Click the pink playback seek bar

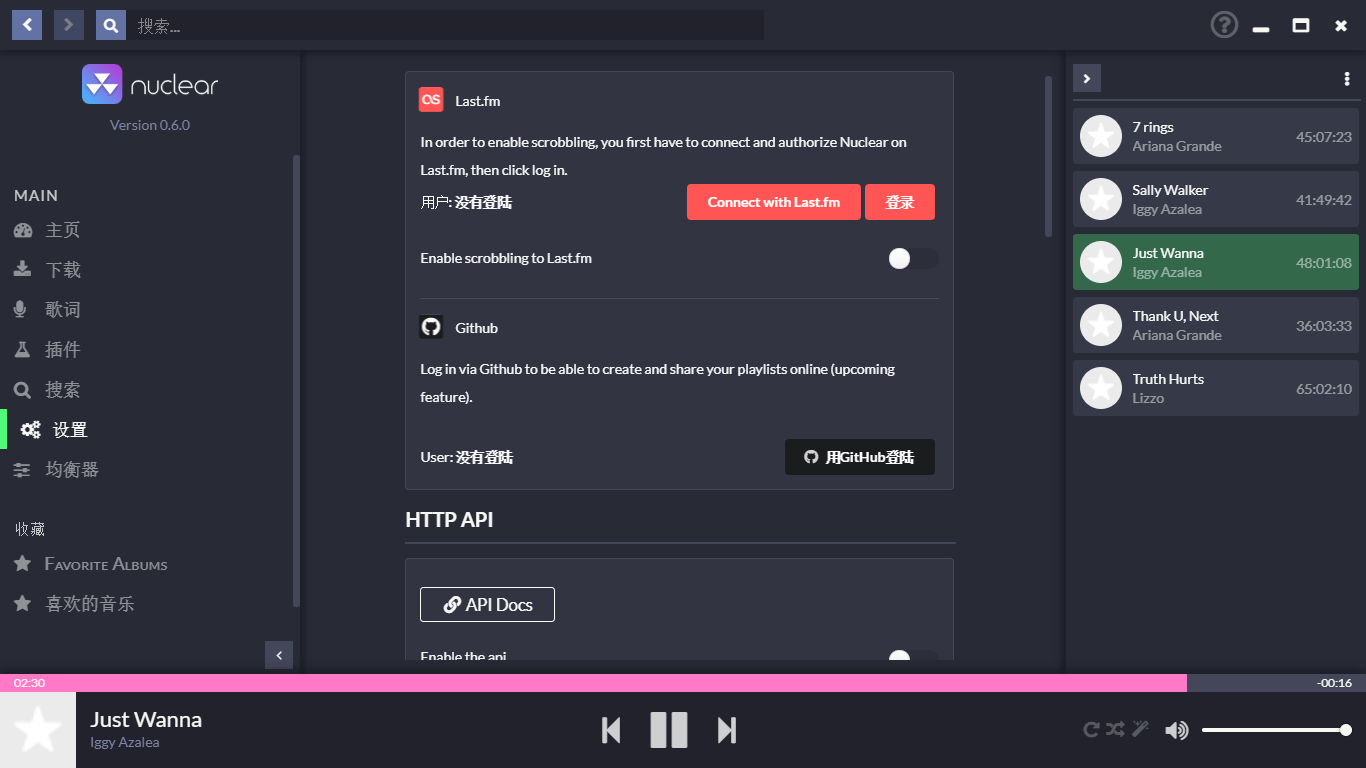[x=683, y=683]
